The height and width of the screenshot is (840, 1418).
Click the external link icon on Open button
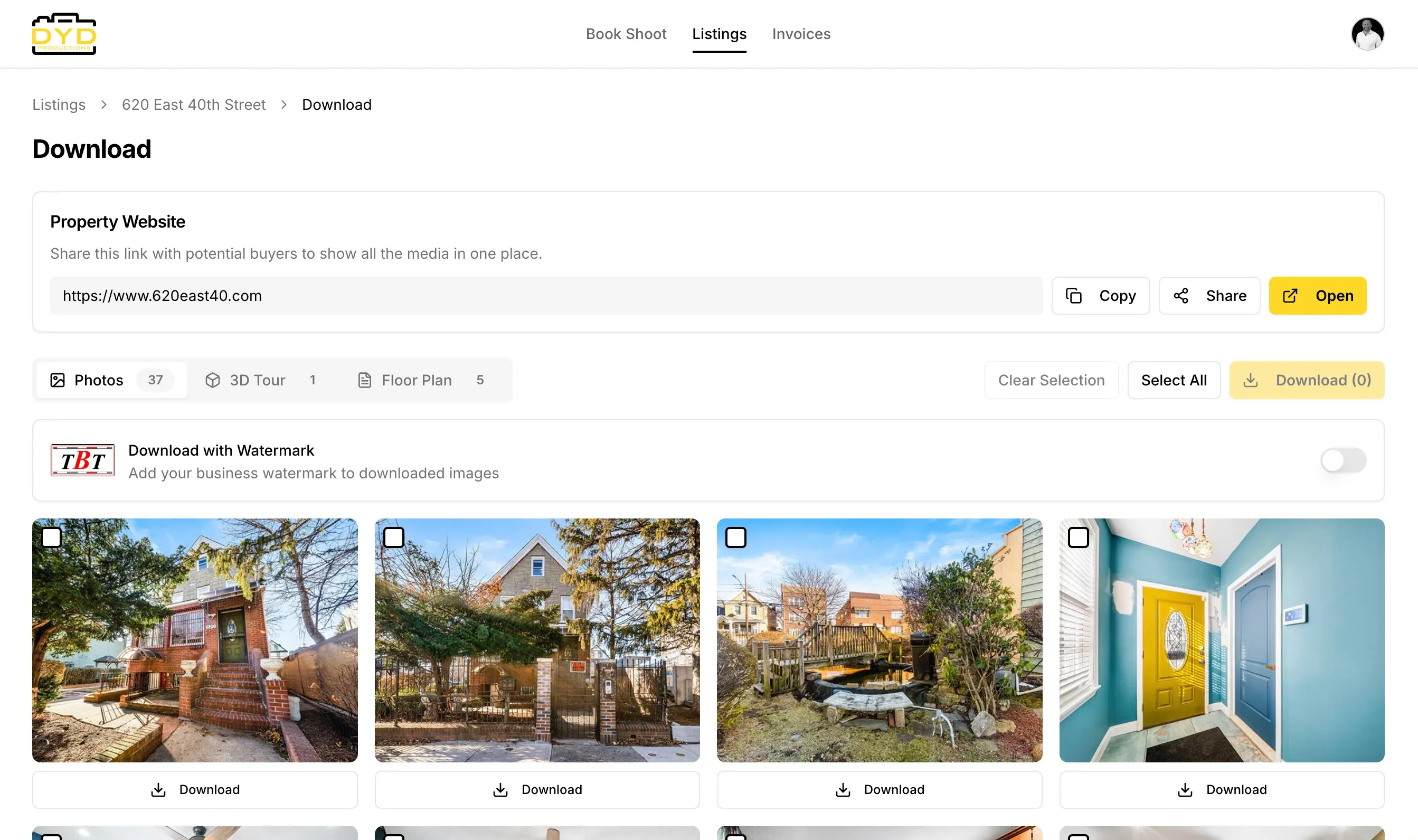tap(1290, 296)
